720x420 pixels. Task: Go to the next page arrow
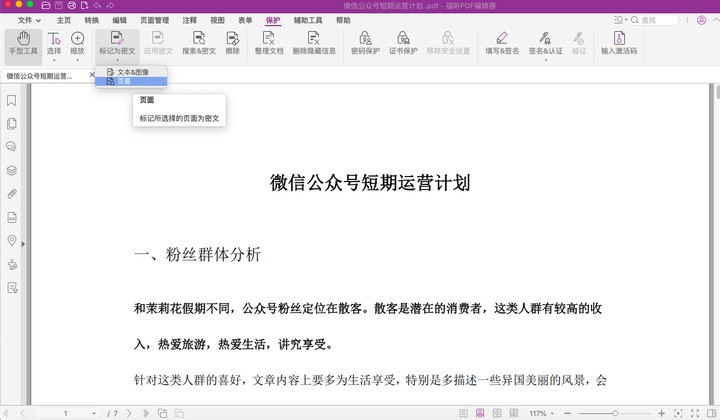click(x=129, y=413)
